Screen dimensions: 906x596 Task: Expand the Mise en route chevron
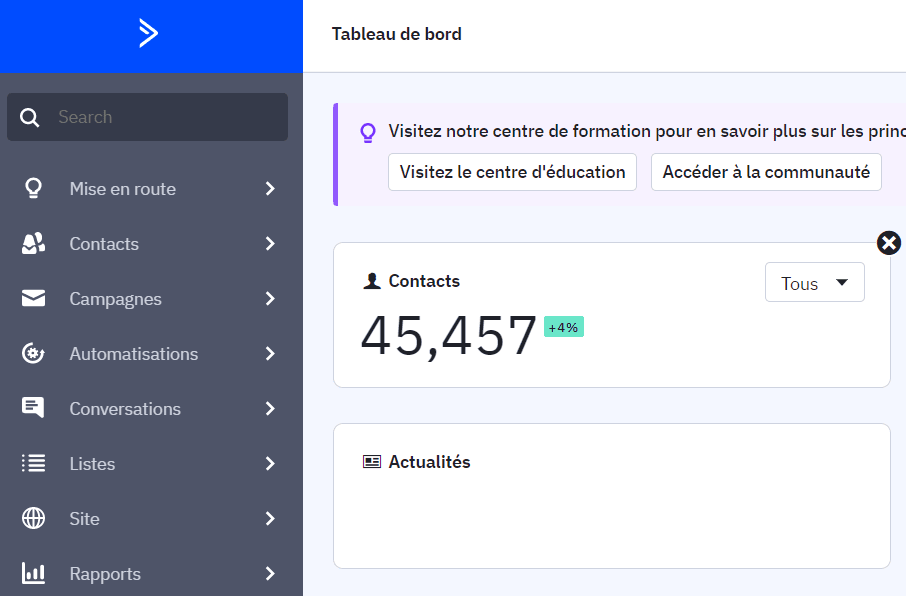[x=270, y=188]
